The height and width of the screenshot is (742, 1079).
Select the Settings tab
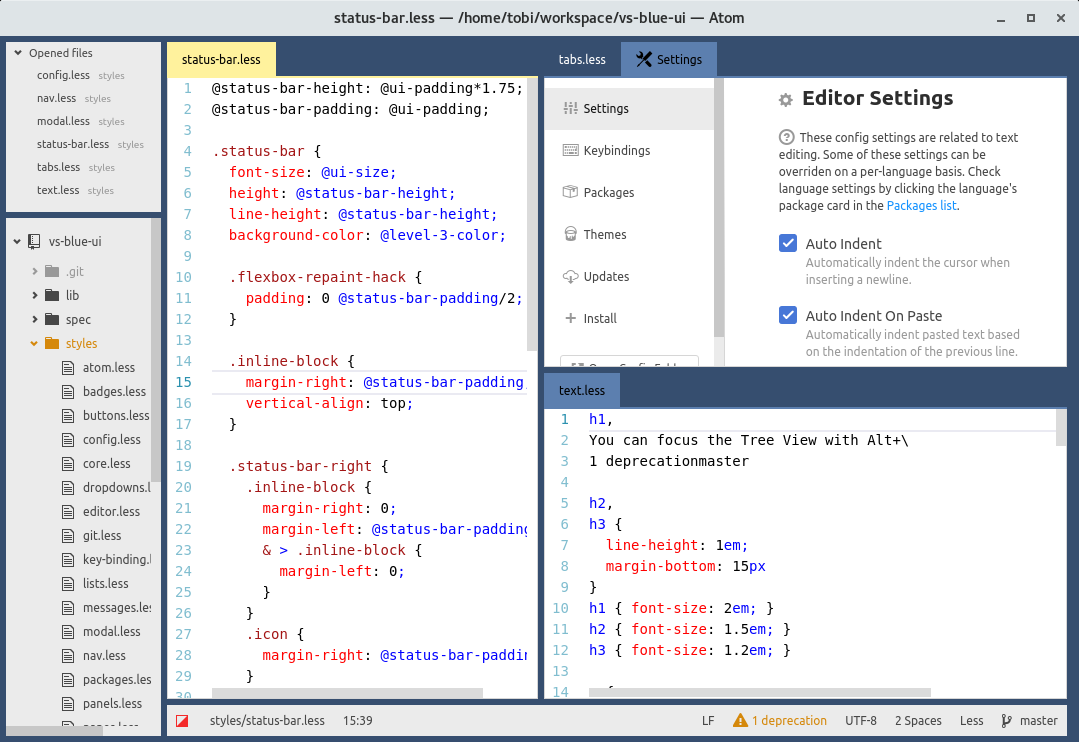(x=669, y=59)
